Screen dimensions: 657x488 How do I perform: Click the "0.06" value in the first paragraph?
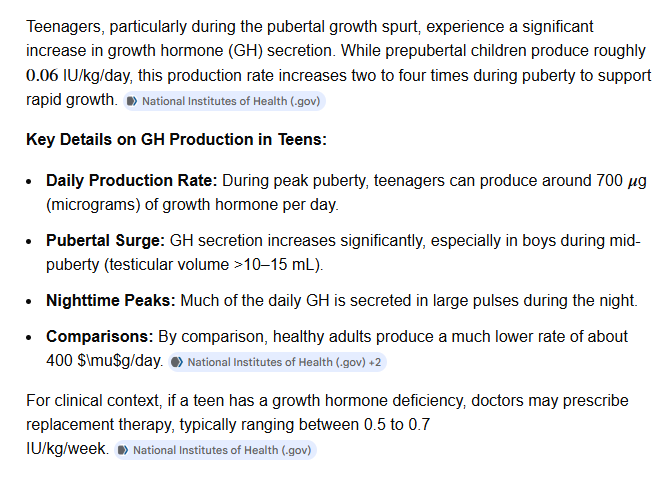point(42,76)
